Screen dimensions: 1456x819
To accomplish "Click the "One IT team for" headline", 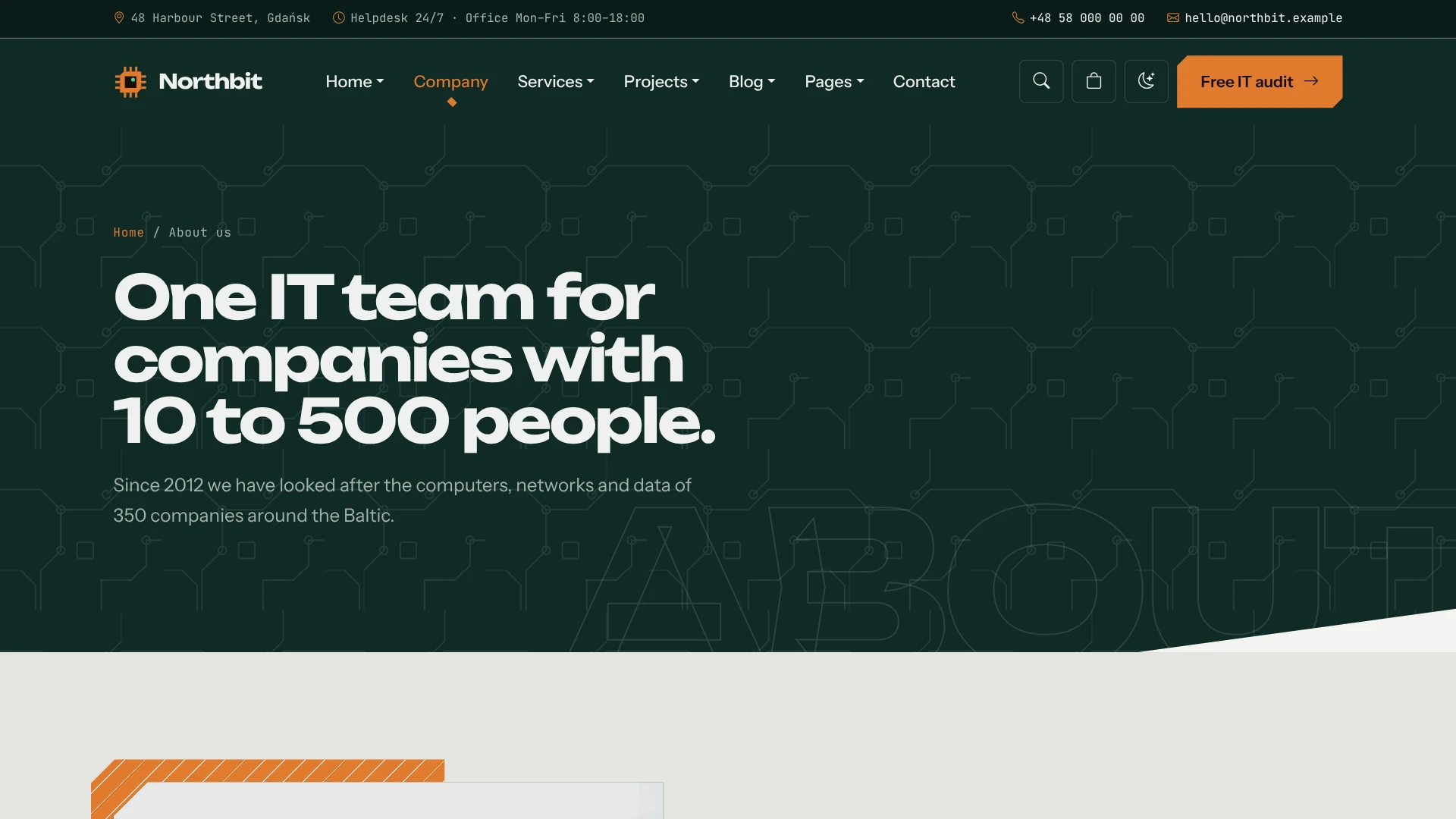I will tap(384, 297).
